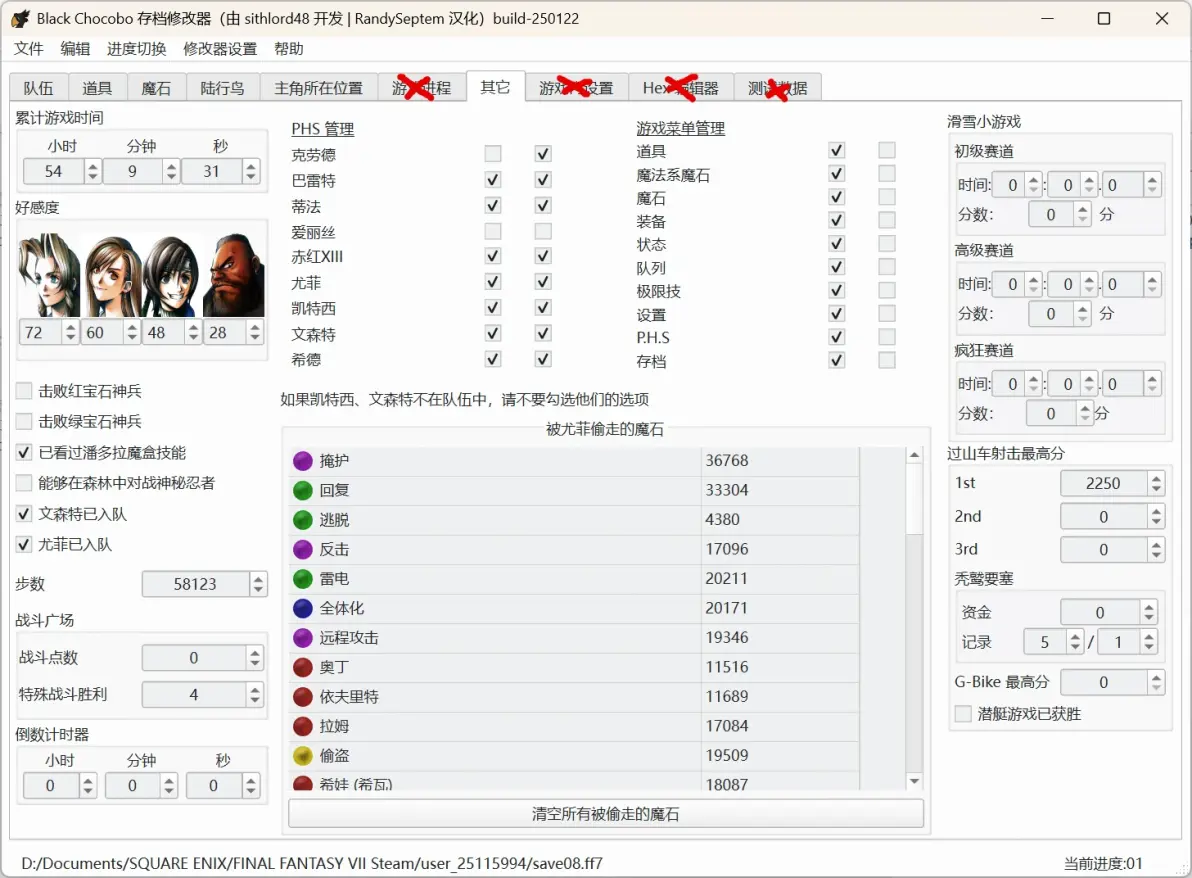
Task: Click Aerith's portrait in the 好感度 panel
Action: click(49, 274)
